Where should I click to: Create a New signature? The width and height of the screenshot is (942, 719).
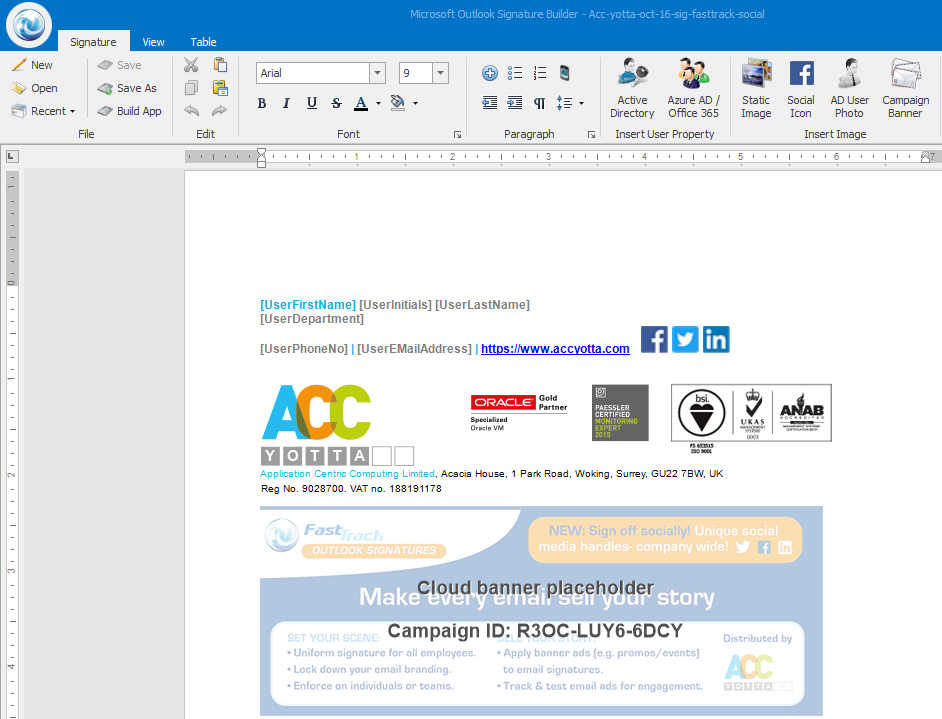click(32, 65)
